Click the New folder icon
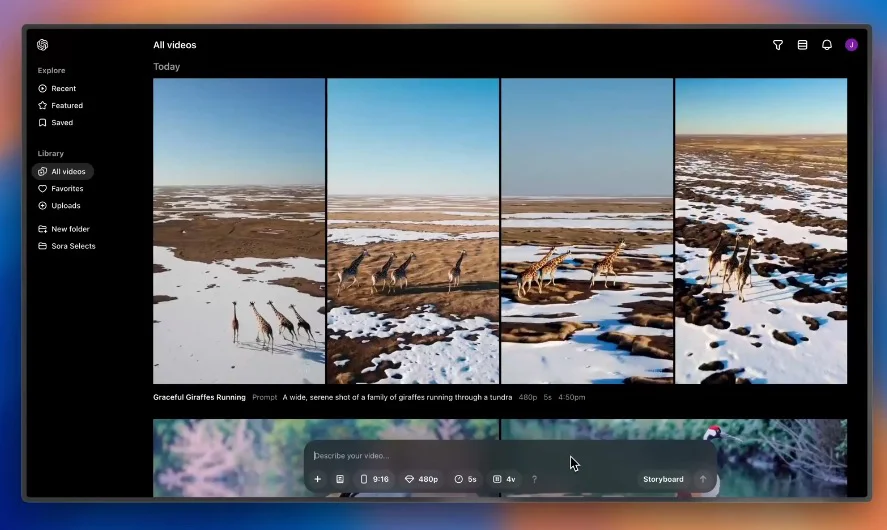 click(x=42, y=229)
